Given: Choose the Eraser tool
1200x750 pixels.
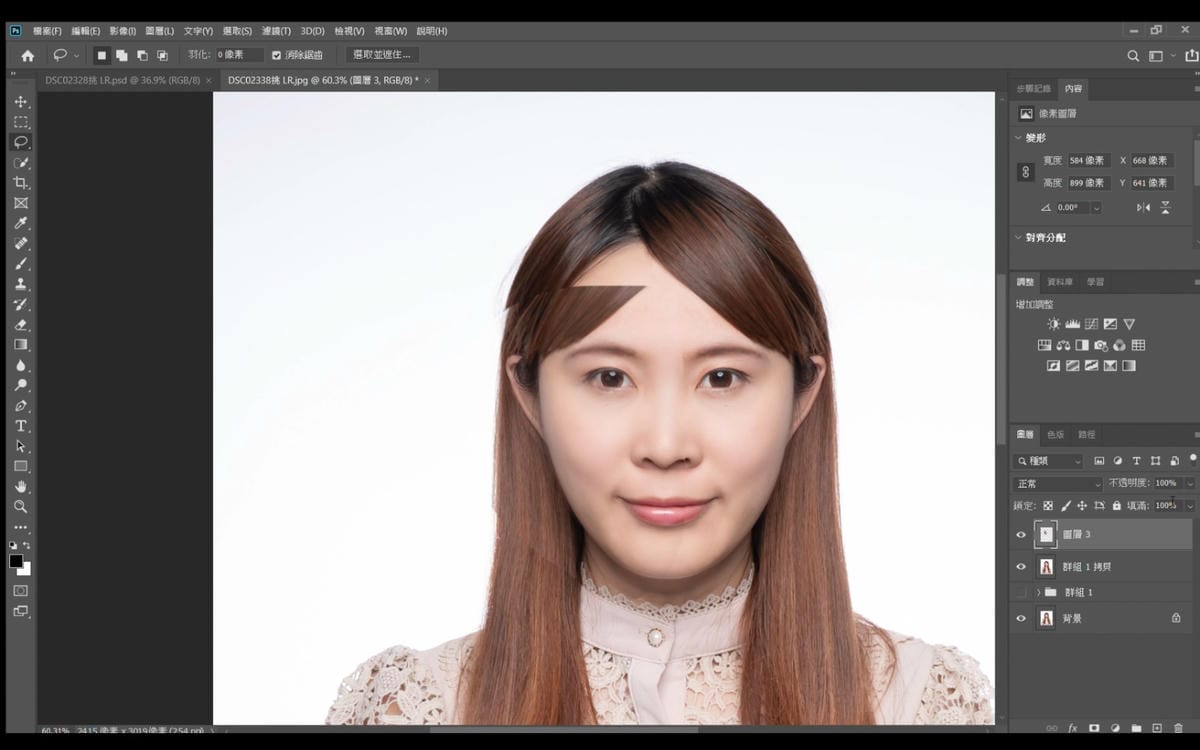Looking at the screenshot, I should click(x=20, y=325).
